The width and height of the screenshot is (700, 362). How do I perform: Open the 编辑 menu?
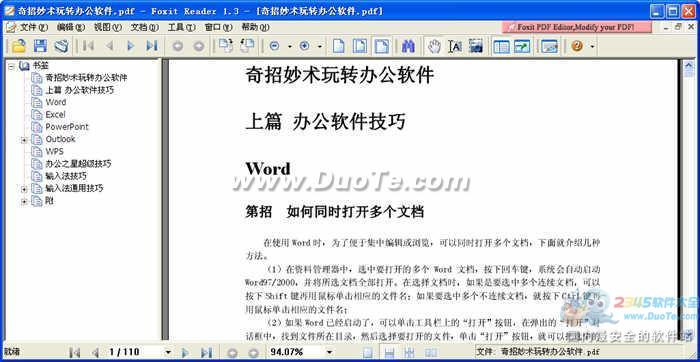tap(71, 28)
